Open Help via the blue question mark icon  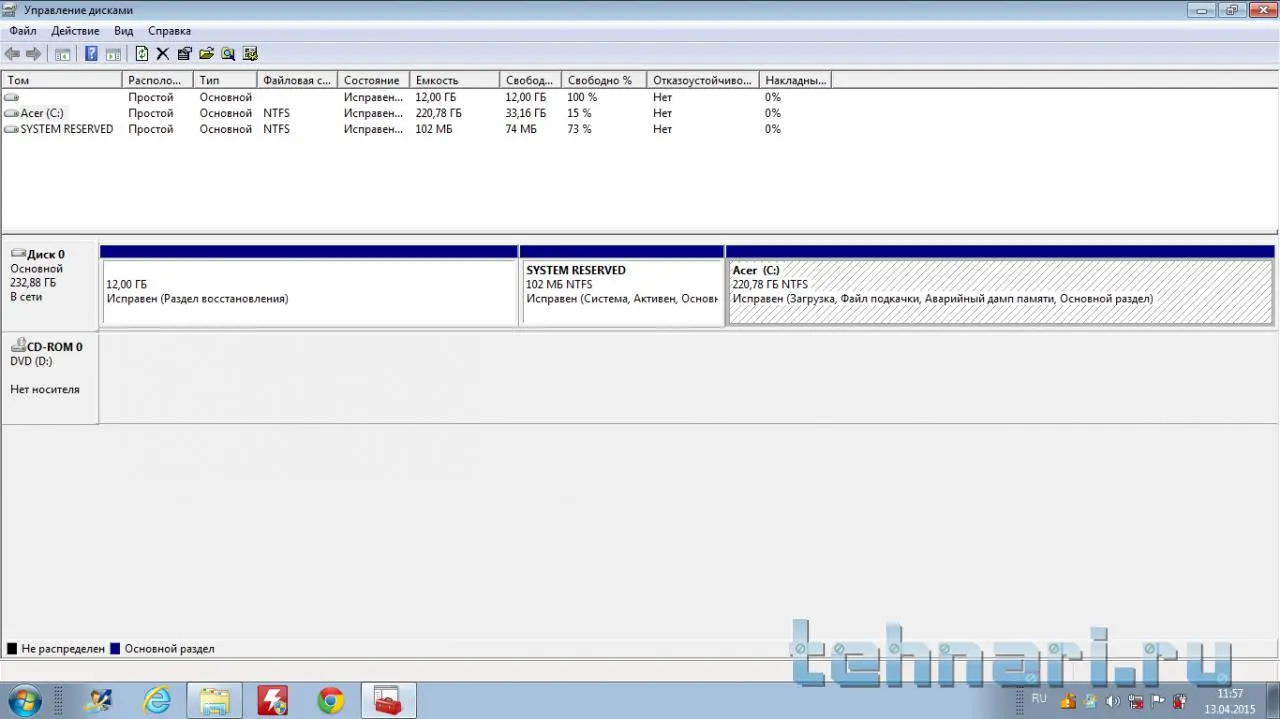[x=91, y=54]
